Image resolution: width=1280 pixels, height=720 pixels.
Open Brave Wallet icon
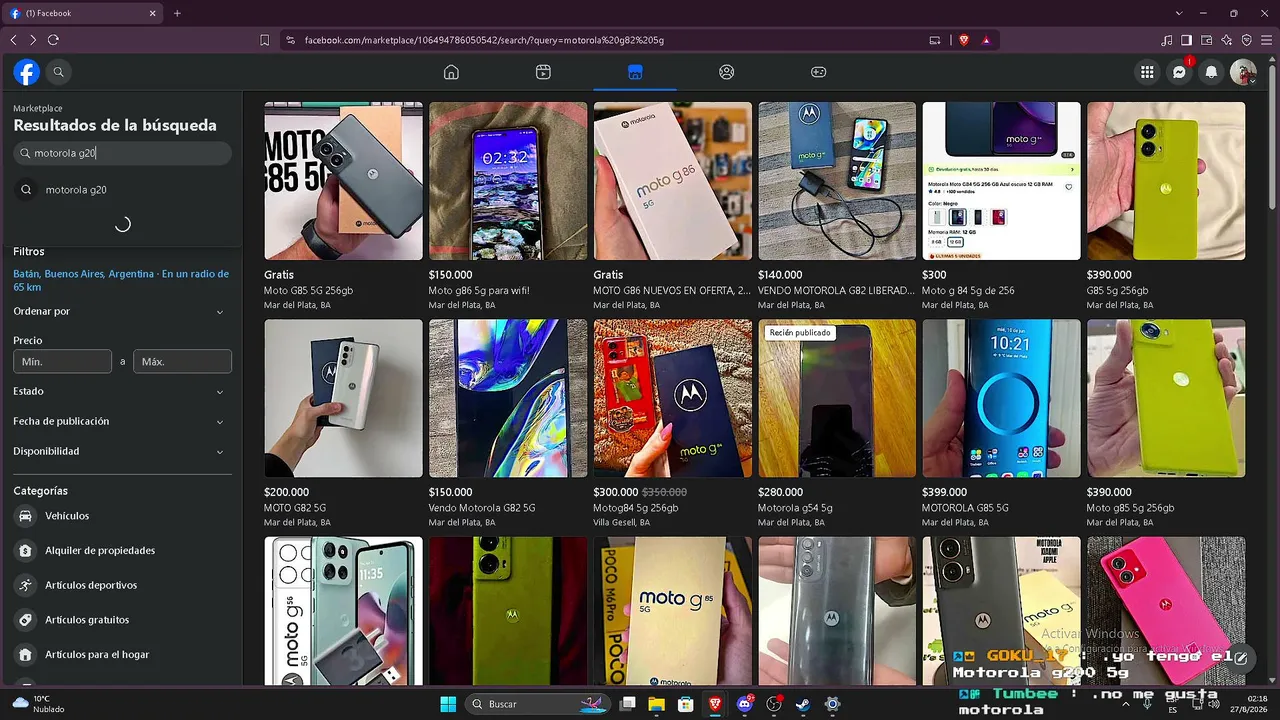coord(1207,40)
